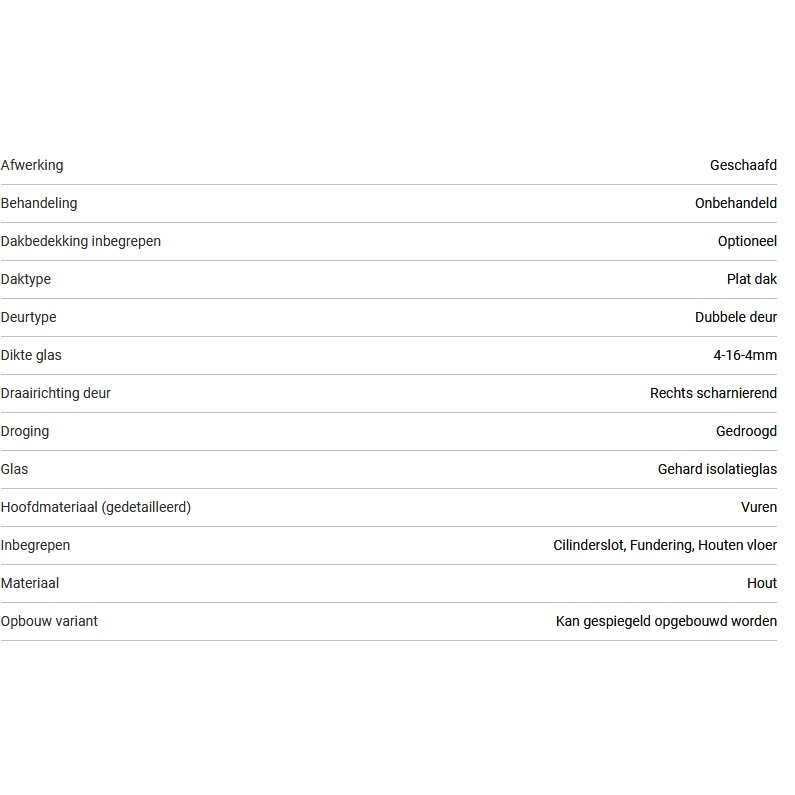The image size is (795, 795).
Task: Select the Gedroogd value text
Action: click(746, 431)
